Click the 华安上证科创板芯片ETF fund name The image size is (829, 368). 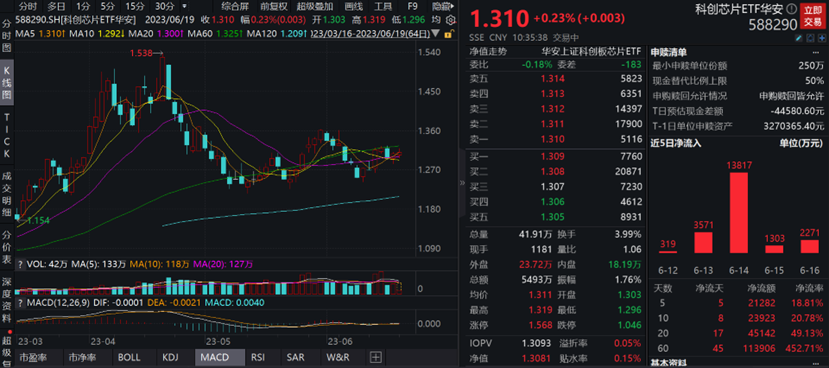(x=591, y=52)
